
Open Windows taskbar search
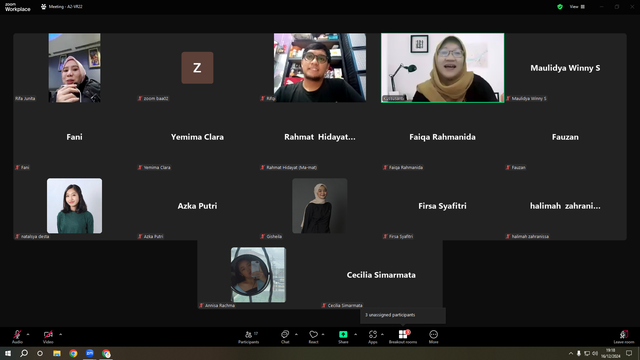24,353
